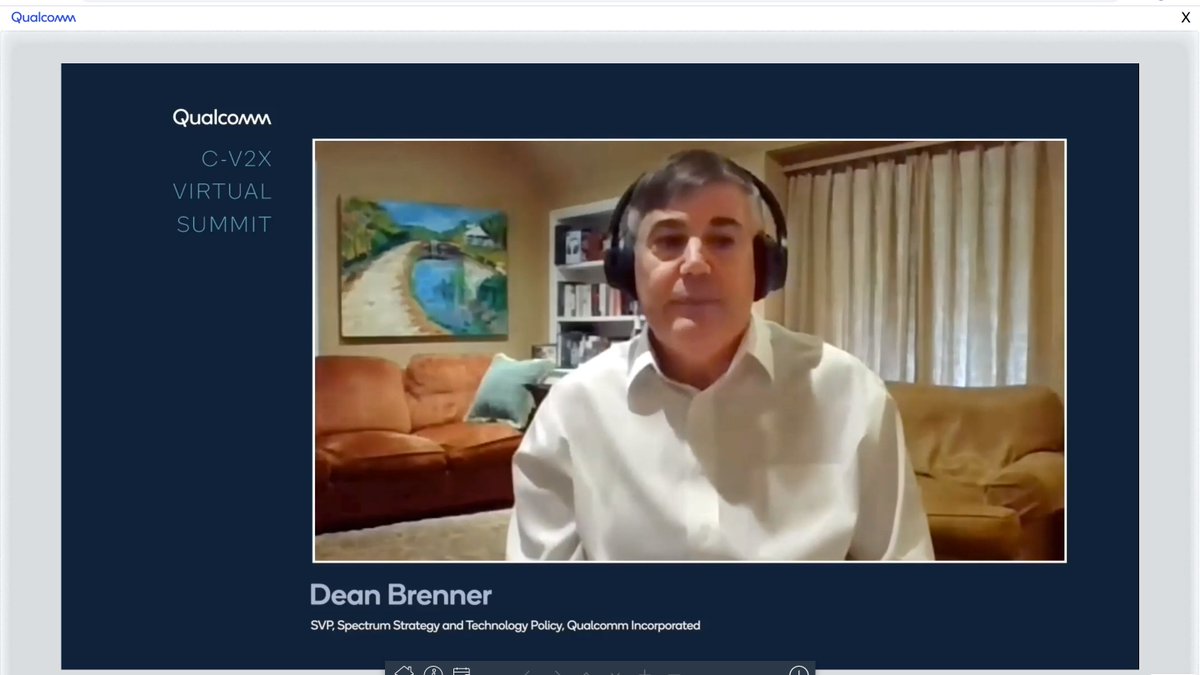The image size is (1200, 675).
Task: Click the 'C-V2X' title text
Action: point(236,158)
